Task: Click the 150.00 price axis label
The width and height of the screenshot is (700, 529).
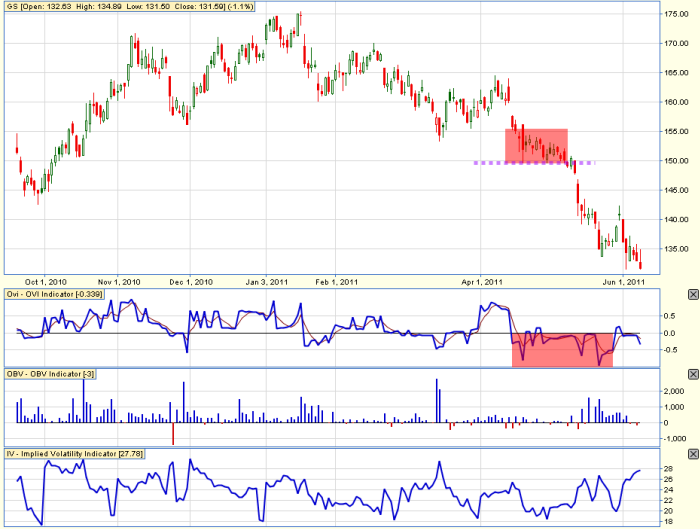Action: tap(676, 161)
